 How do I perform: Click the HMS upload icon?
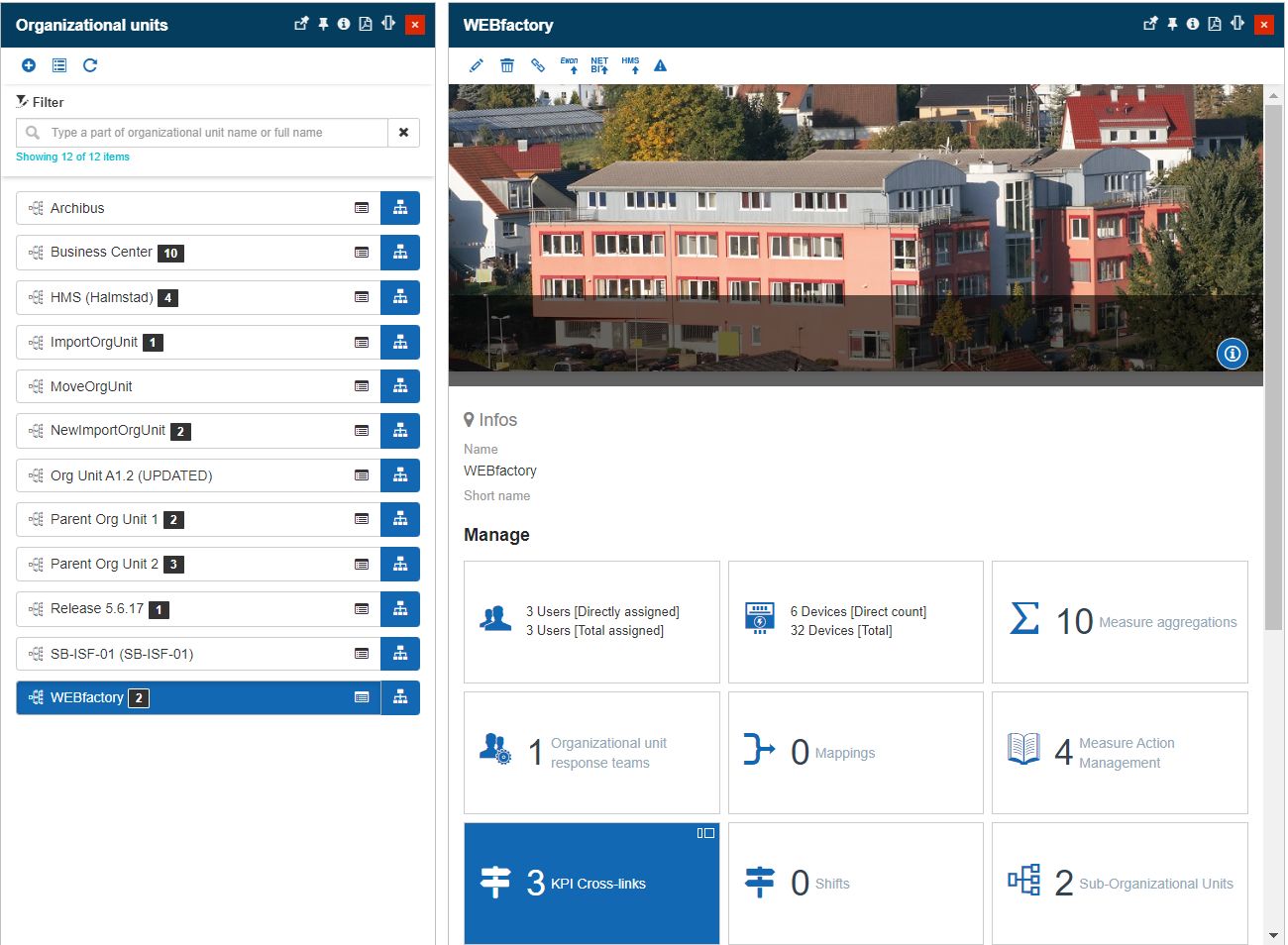[x=631, y=65]
